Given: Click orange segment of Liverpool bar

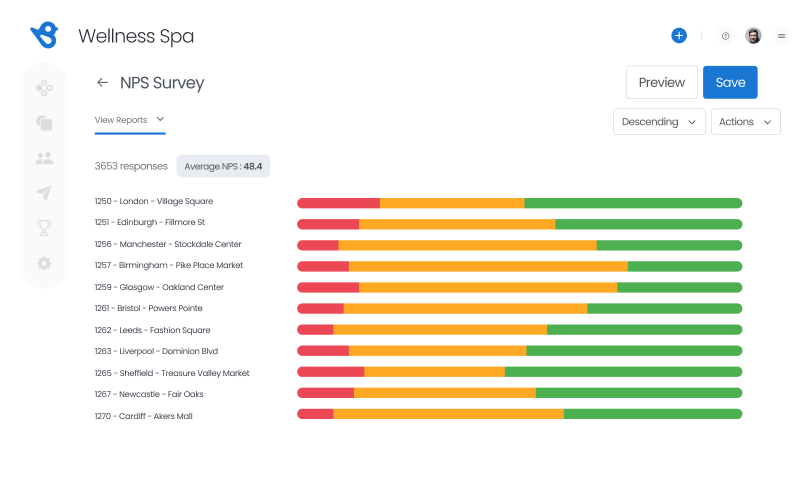Looking at the screenshot, I should [438, 351].
